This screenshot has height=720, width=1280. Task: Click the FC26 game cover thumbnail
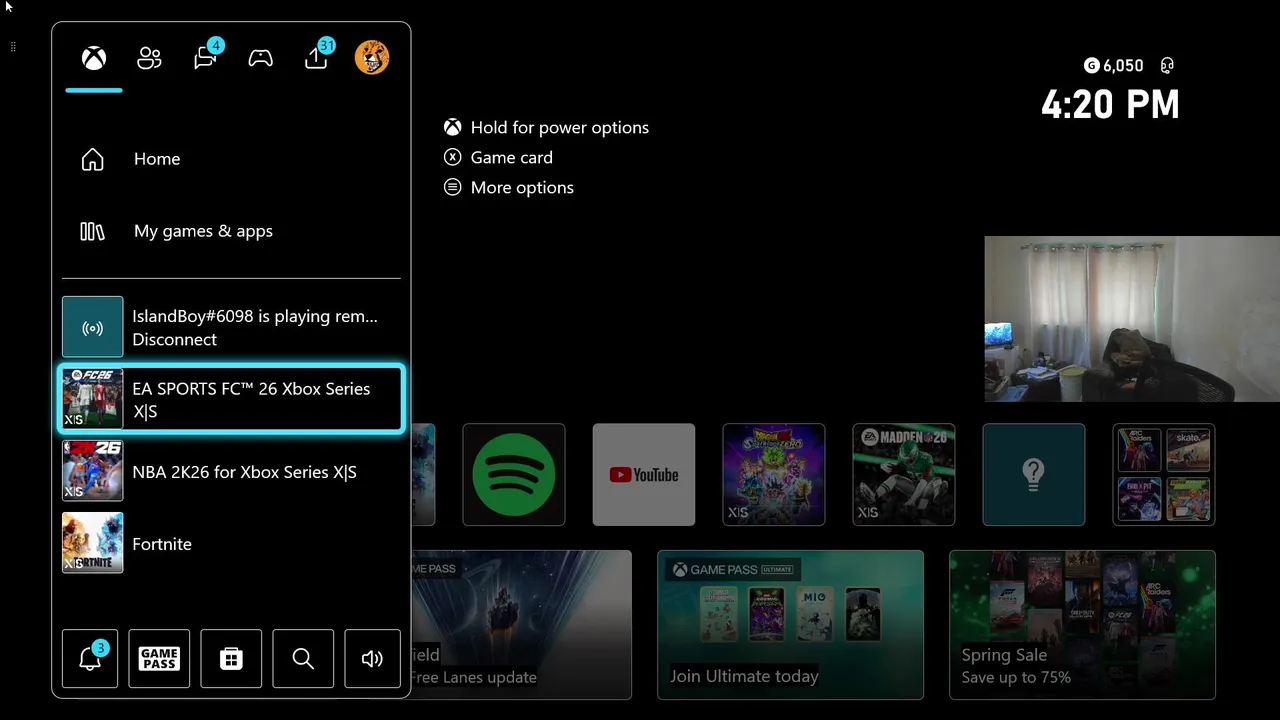coord(93,400)
